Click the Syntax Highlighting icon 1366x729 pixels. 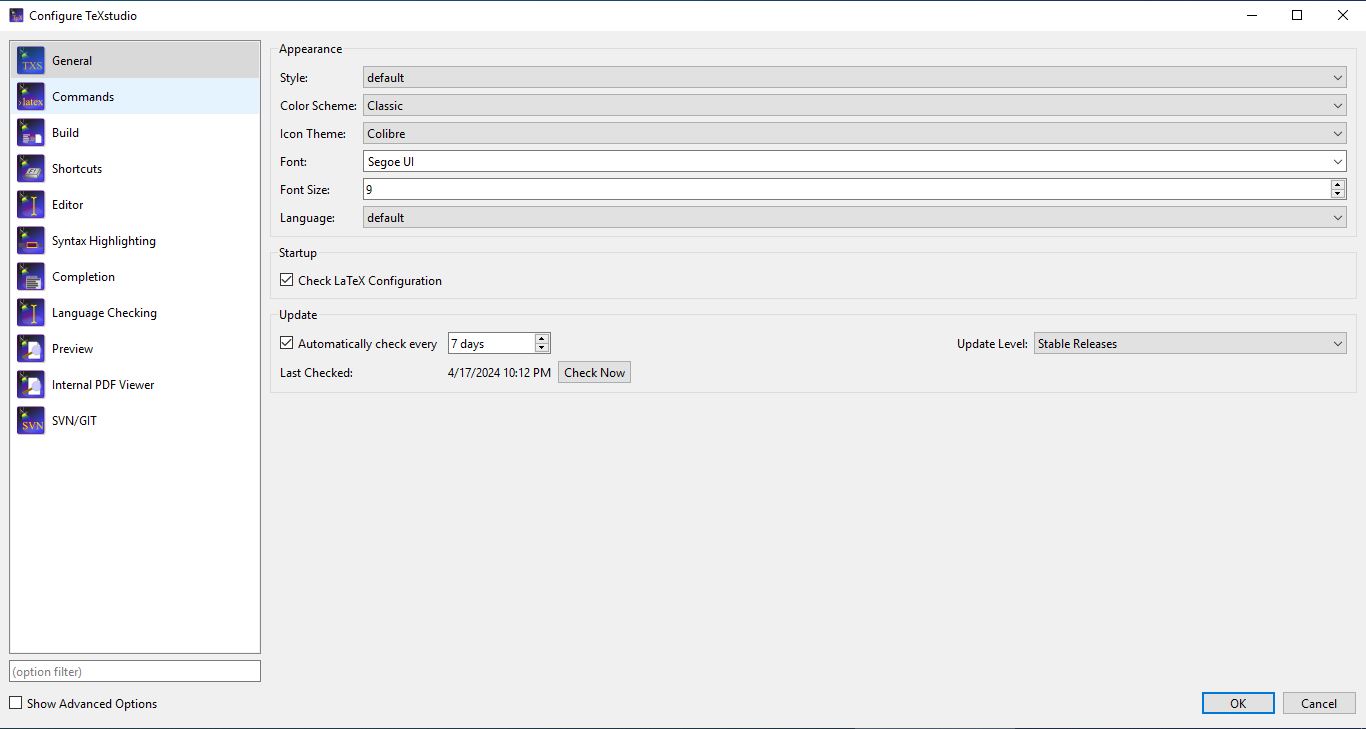[31, 241]
